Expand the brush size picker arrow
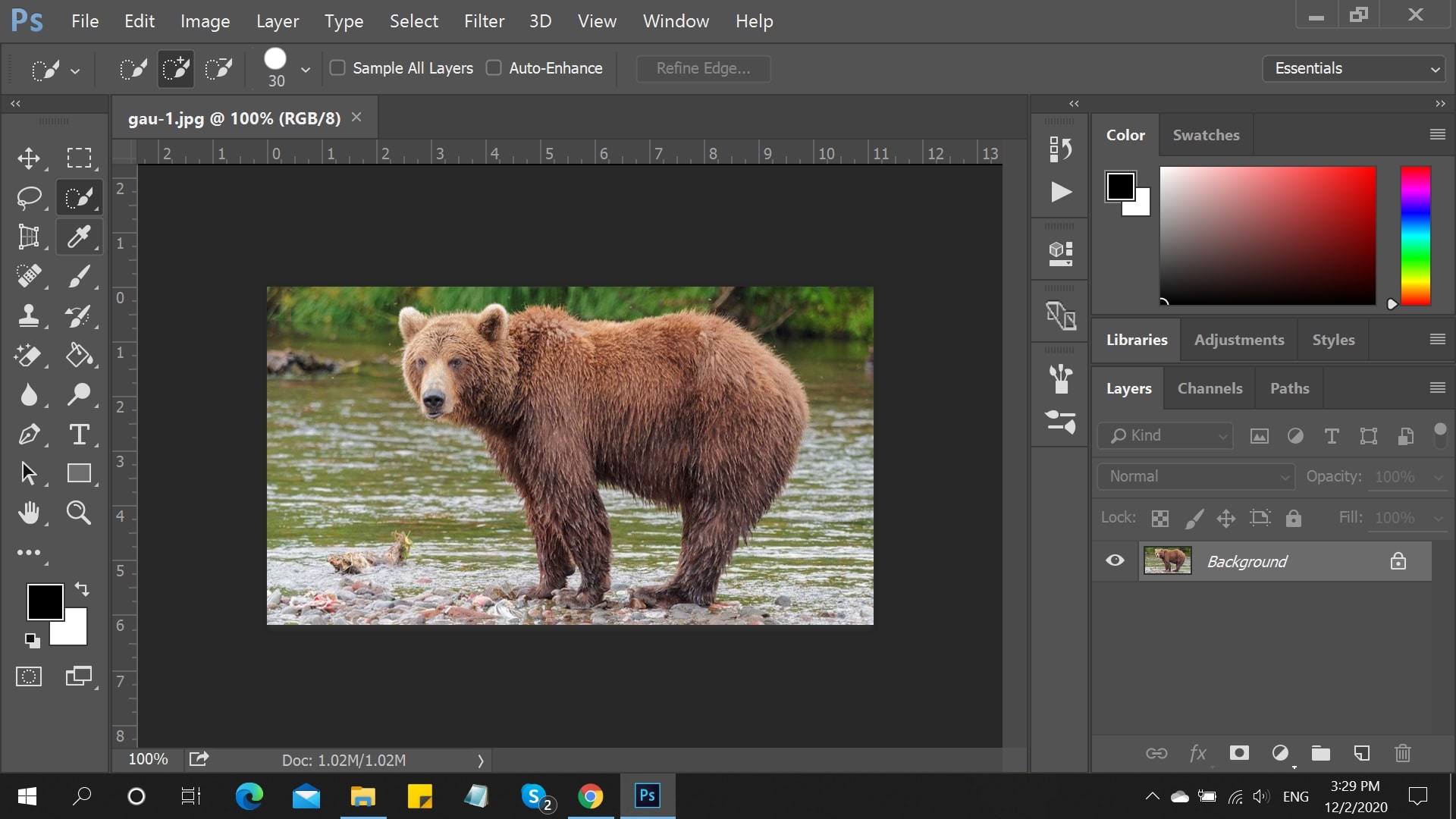The image size is (1456, 819). click(x=305, y=69)
